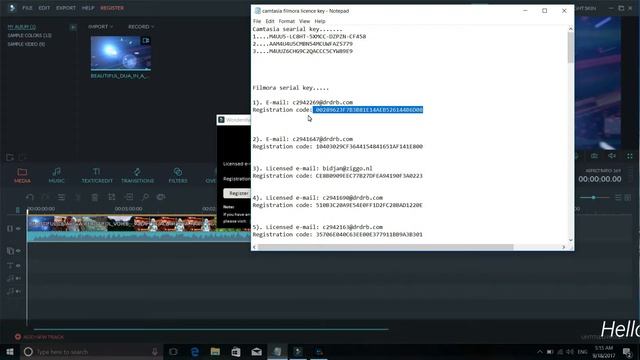Screen dimensions: 640x360
Task: Click the video clip on the timeline
Action: tap(139, 229)
